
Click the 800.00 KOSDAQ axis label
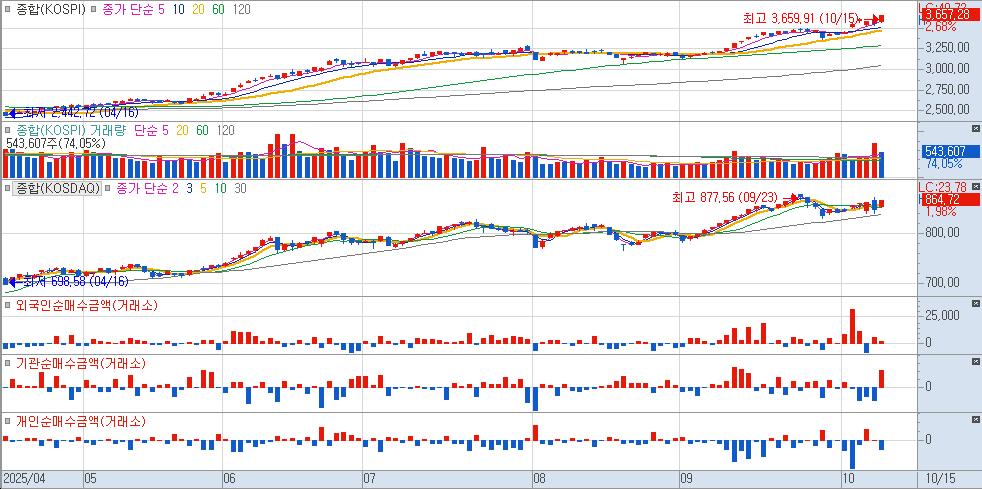943,232
